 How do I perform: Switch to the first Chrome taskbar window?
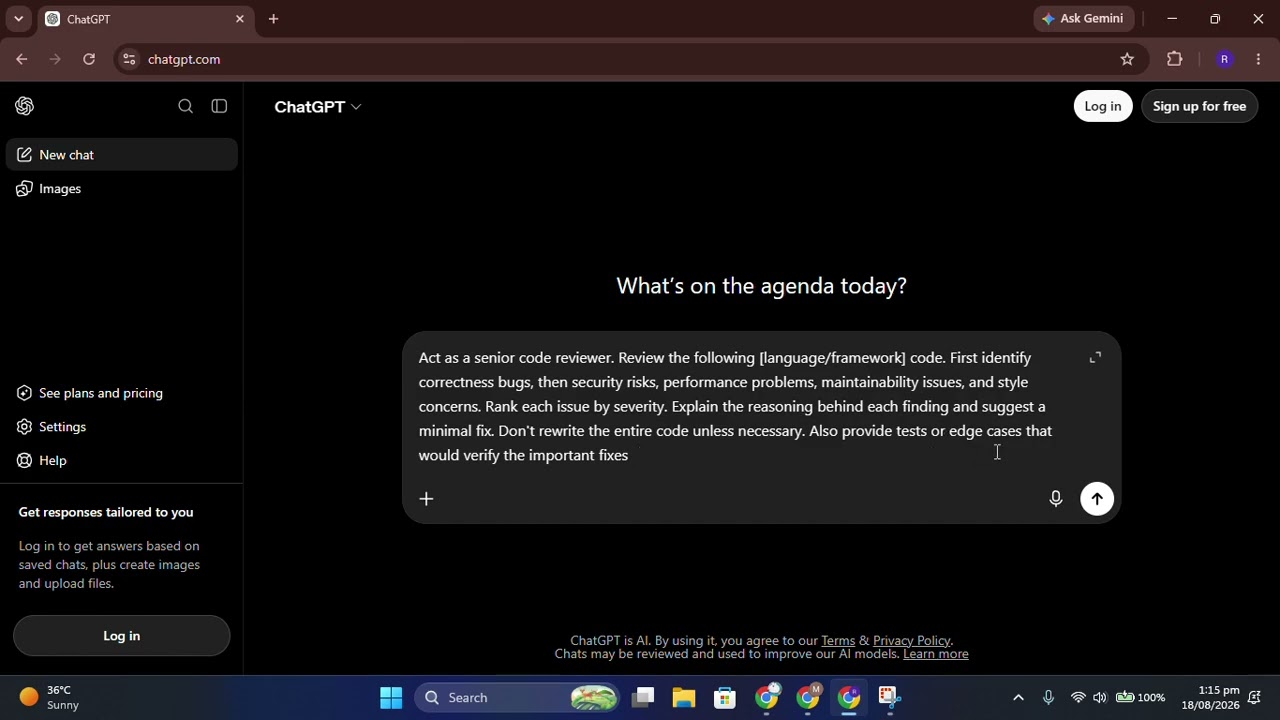click(x=766, y=698)
